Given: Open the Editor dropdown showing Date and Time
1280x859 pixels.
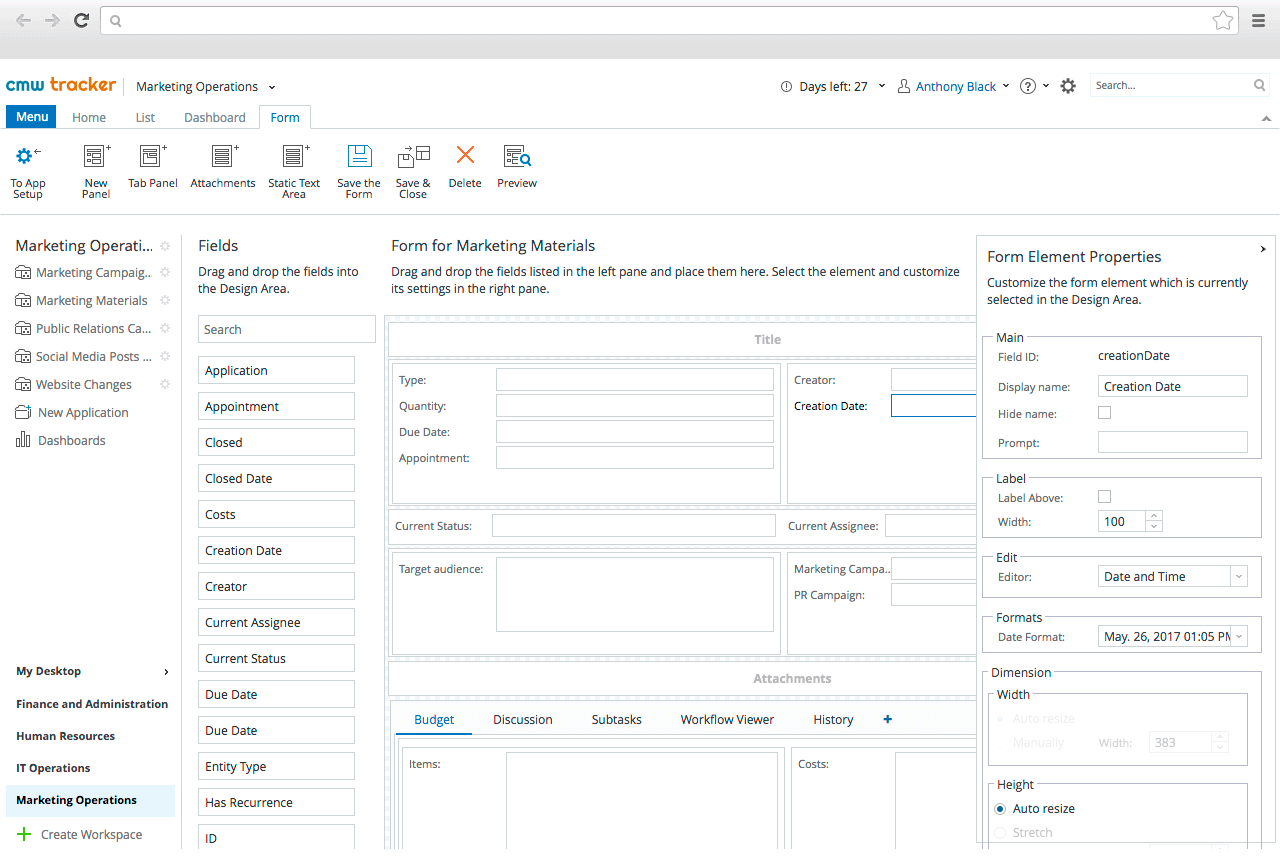Looking at the screenshot, I should click(1238, 575).
